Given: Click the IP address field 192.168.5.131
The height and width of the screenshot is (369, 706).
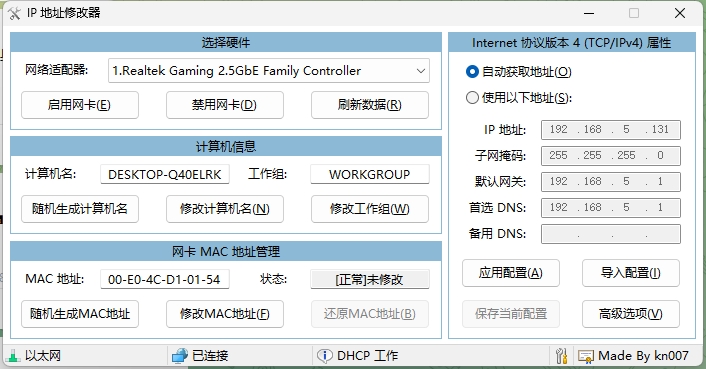Looking at the screenshot, I should tap(611, 130).
